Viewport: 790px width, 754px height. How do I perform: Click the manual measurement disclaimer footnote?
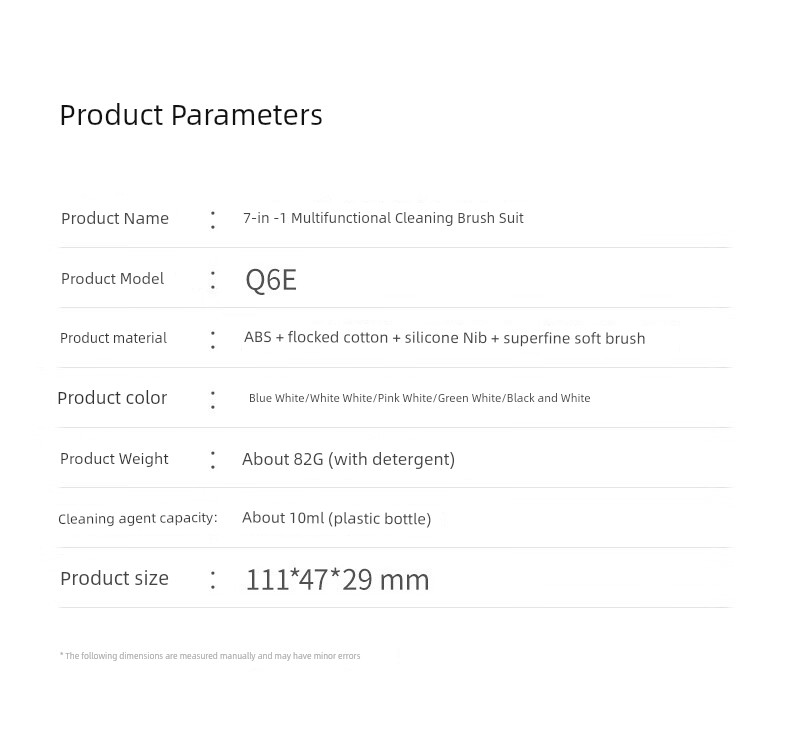pos(210,656)
